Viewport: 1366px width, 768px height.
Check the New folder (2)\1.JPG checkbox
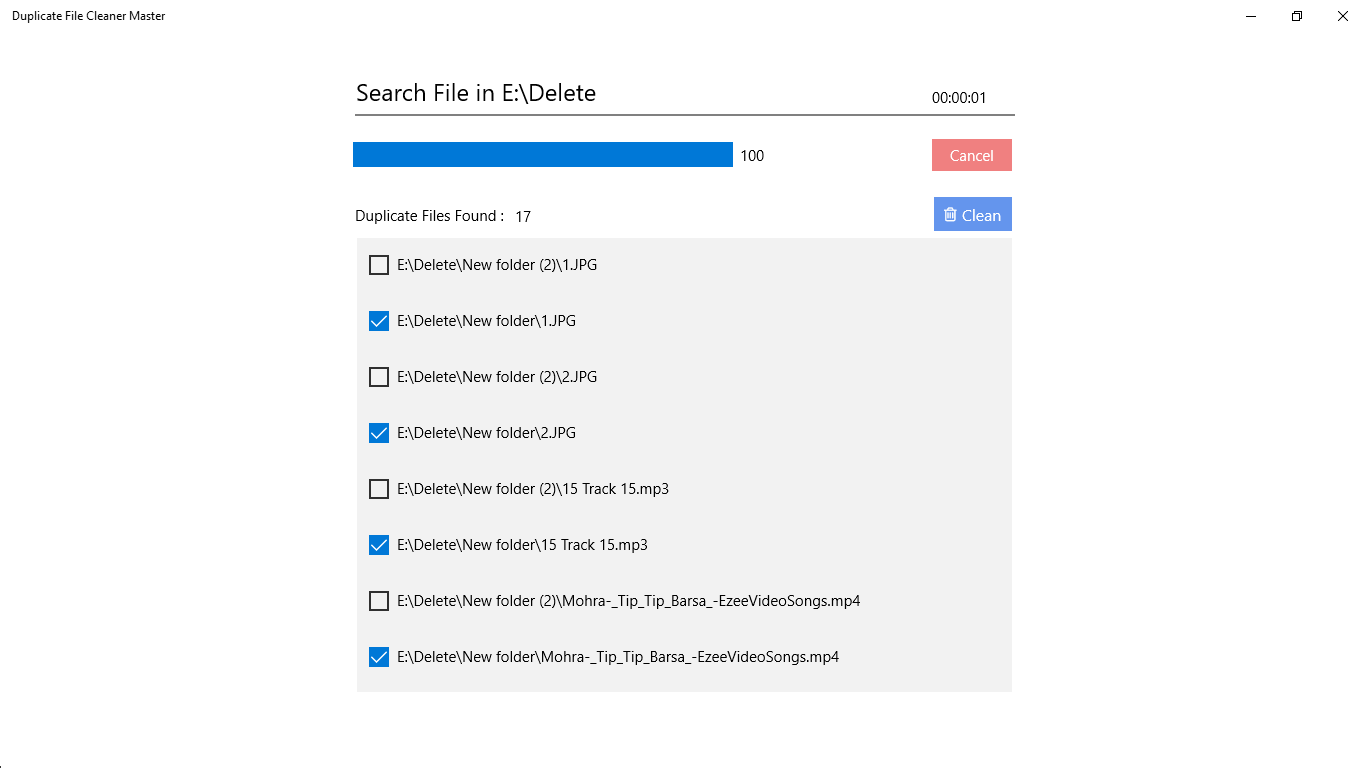[379, 265]
